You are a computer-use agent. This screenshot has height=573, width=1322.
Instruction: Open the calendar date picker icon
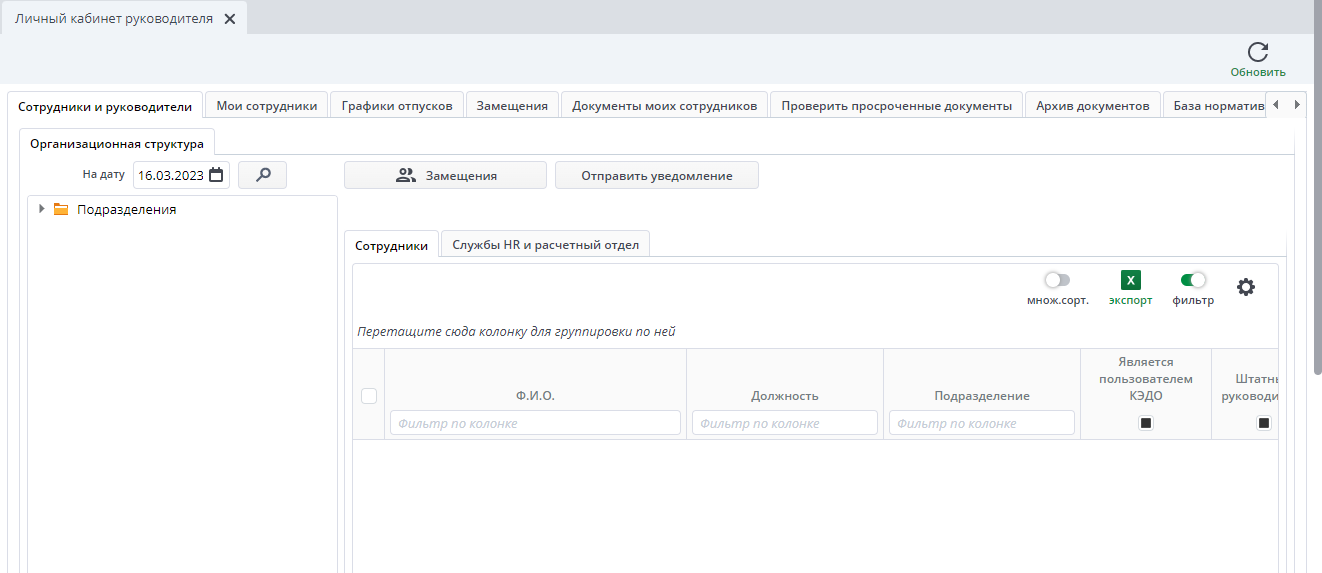216,175
